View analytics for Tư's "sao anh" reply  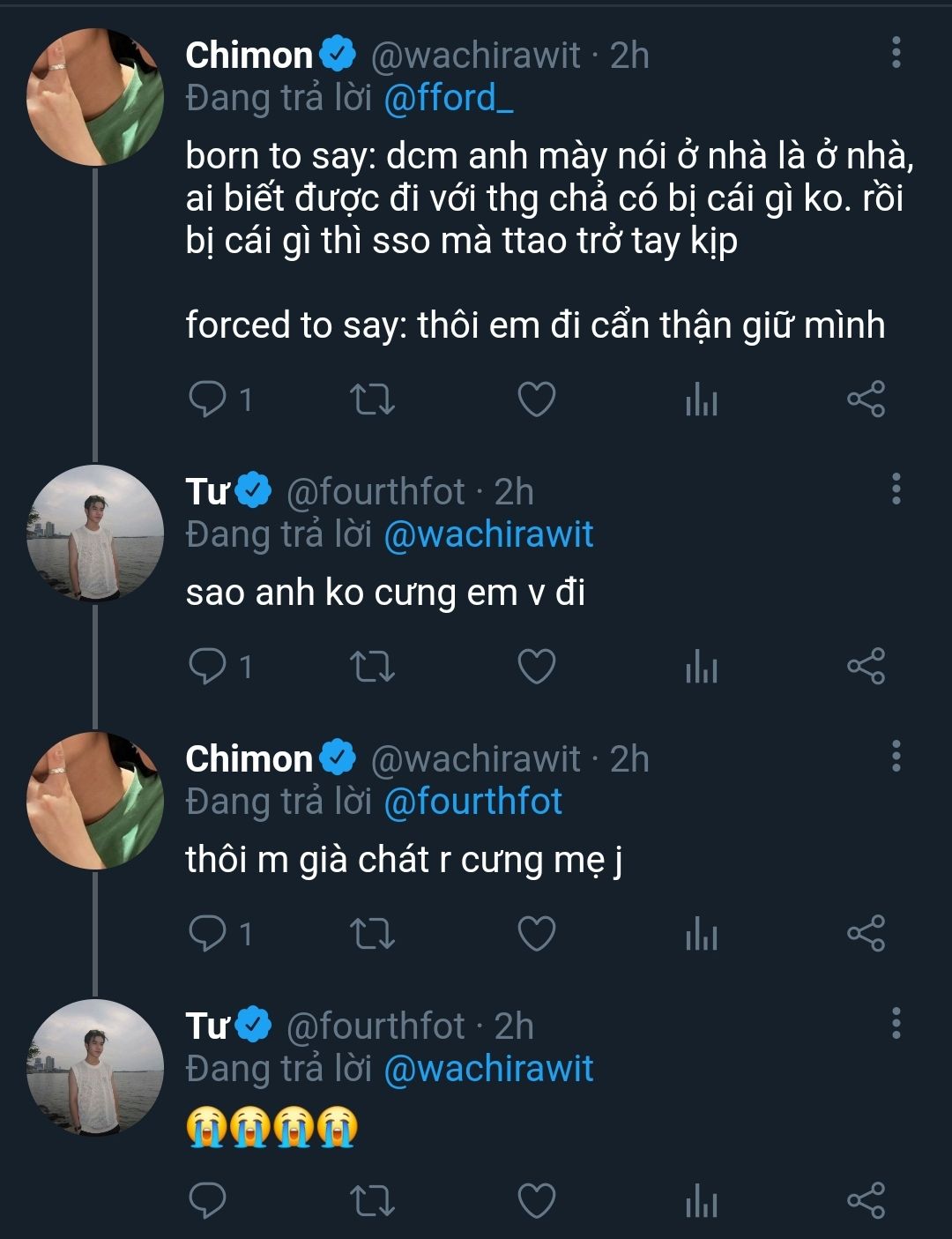[701, 667]
